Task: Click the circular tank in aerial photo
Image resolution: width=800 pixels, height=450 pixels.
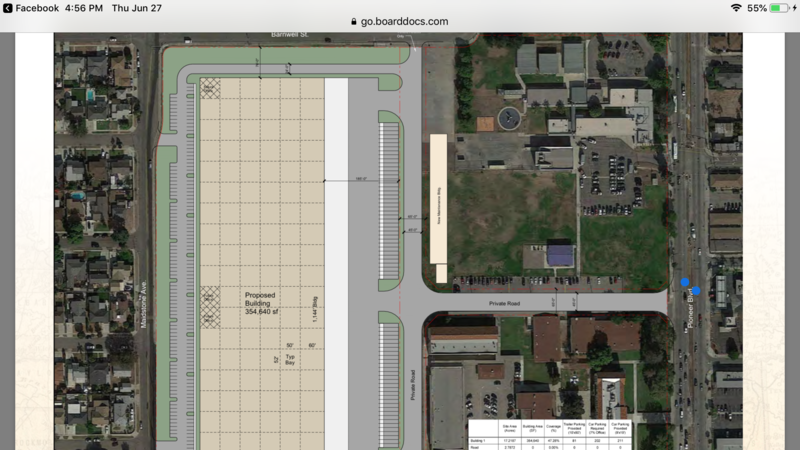Action: point(511,117)
